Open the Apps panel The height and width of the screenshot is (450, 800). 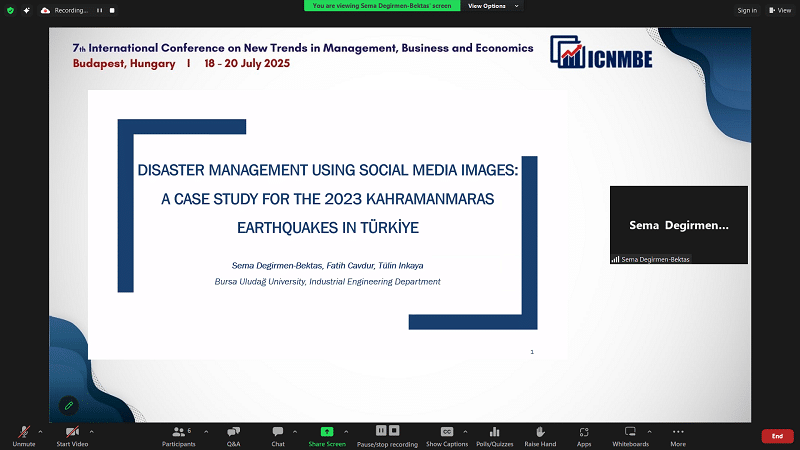(x=584, y=432)
